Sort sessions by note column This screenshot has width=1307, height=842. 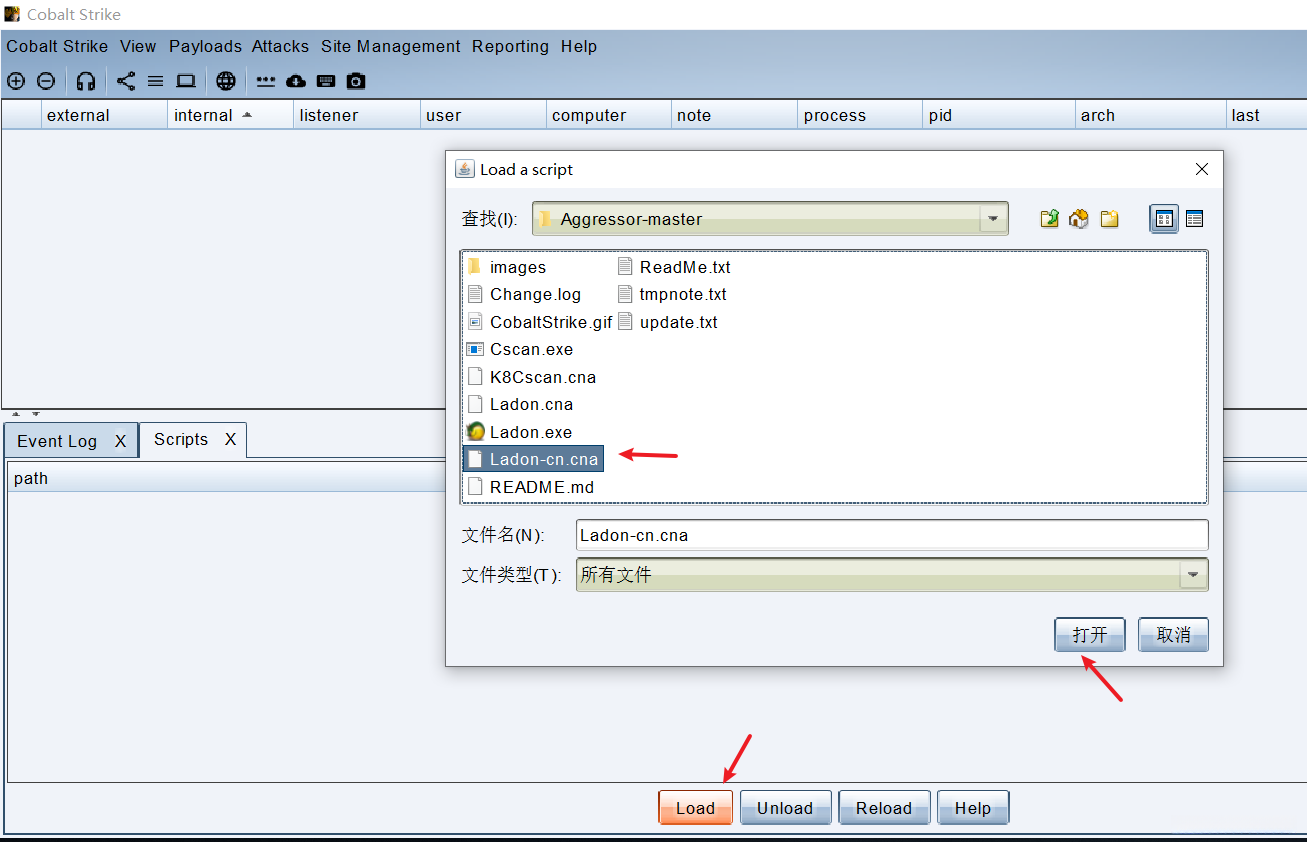734,115
